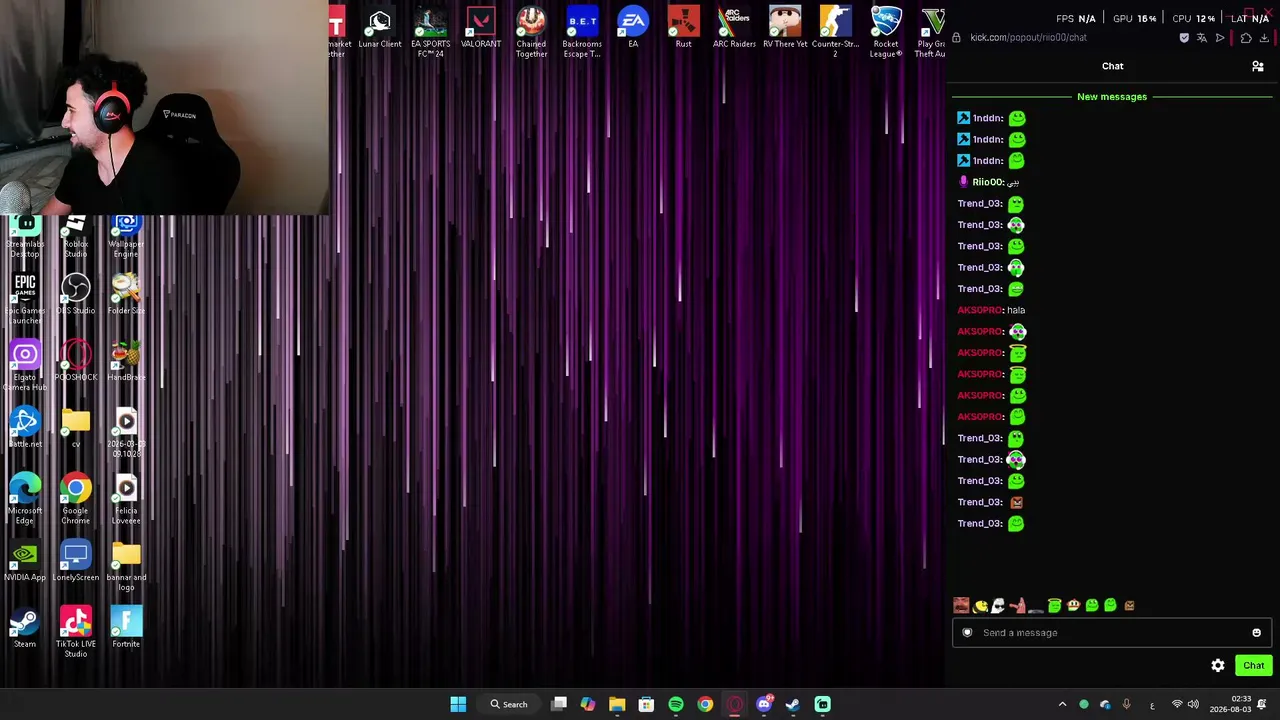Open the volume control in system tray
The image size is (1280, 720).
1193,704
